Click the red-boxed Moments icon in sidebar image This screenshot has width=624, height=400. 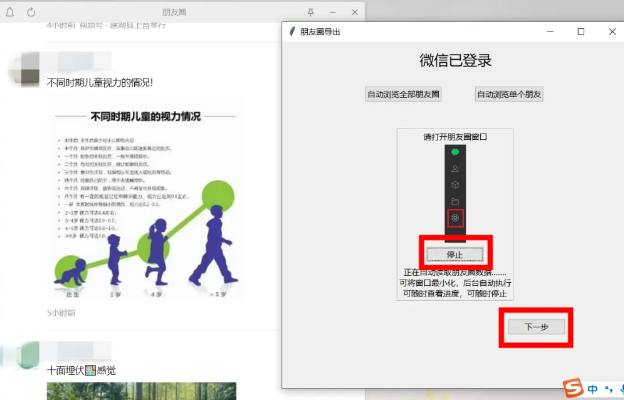pos(455,217)
